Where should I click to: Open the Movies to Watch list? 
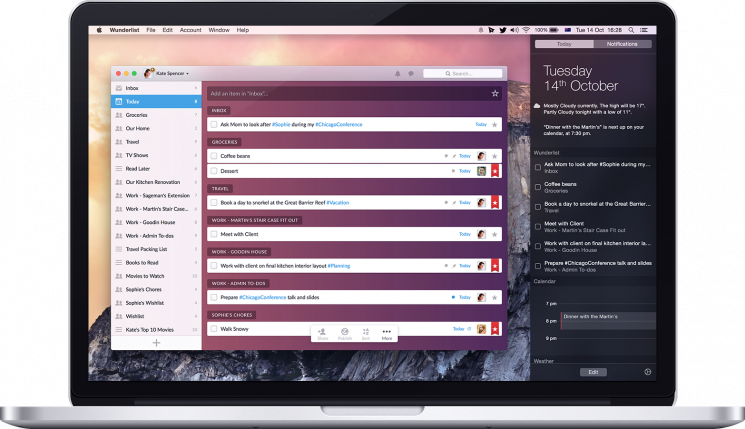coord(156,276)
